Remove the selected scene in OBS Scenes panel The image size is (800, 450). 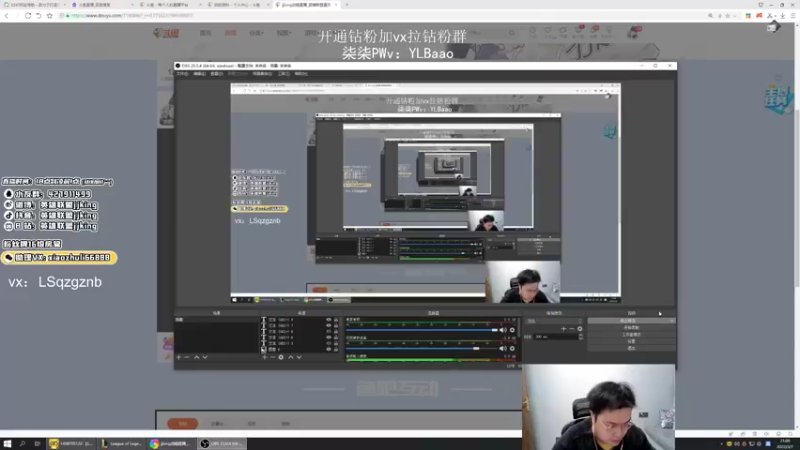(x=187, y=357)
